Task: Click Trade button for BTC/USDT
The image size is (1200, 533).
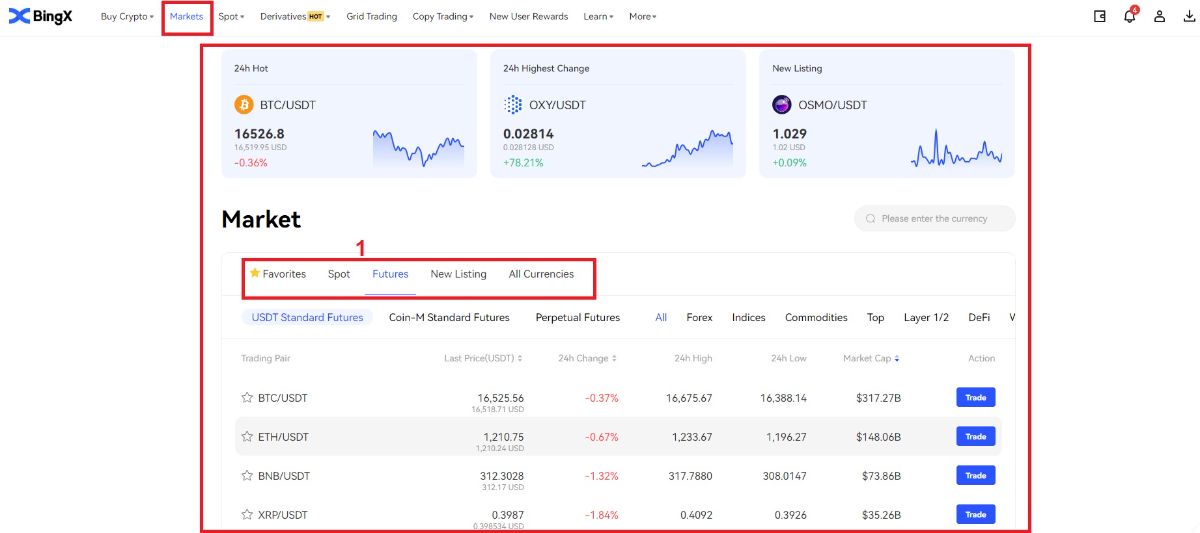Action: coord(976,398)
